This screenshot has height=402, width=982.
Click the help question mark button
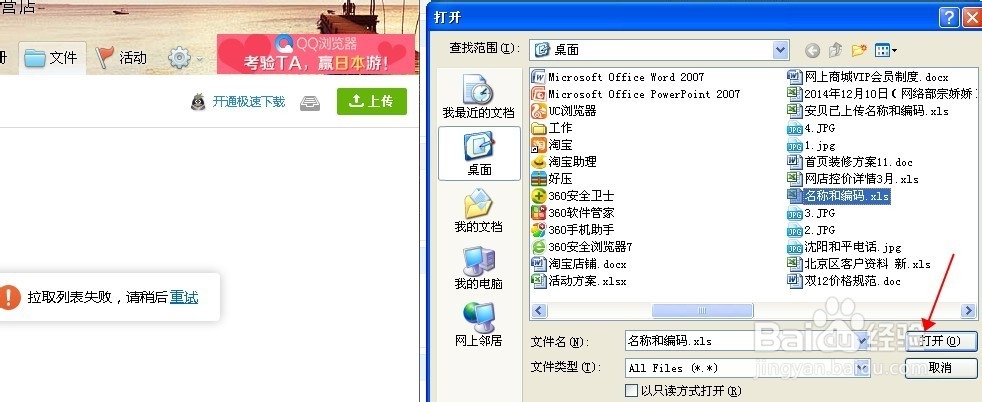[x=949, y=17]
